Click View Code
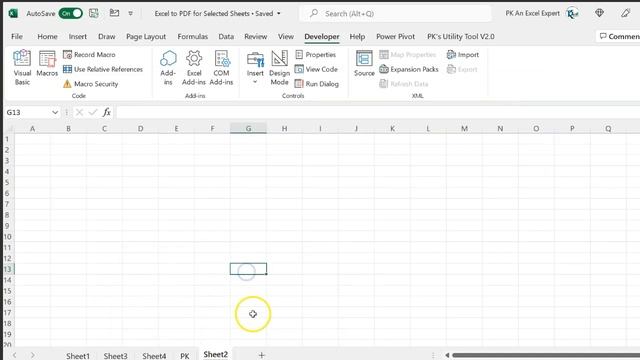This screenshot has height=360, width=640. click(x=316, y=69)
